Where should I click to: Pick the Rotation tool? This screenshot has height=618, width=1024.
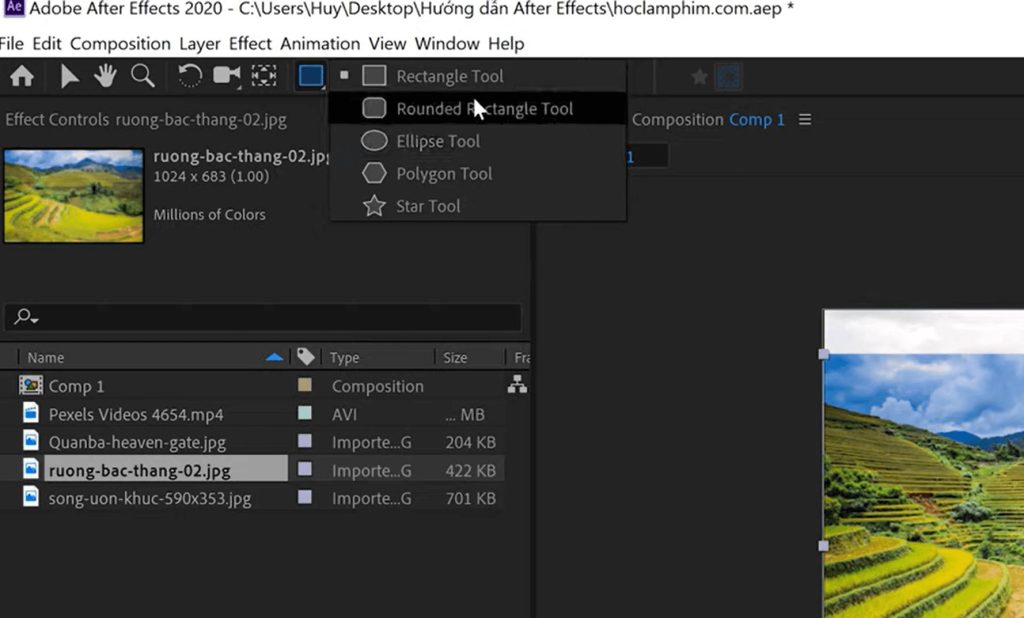tap(188, 75)
